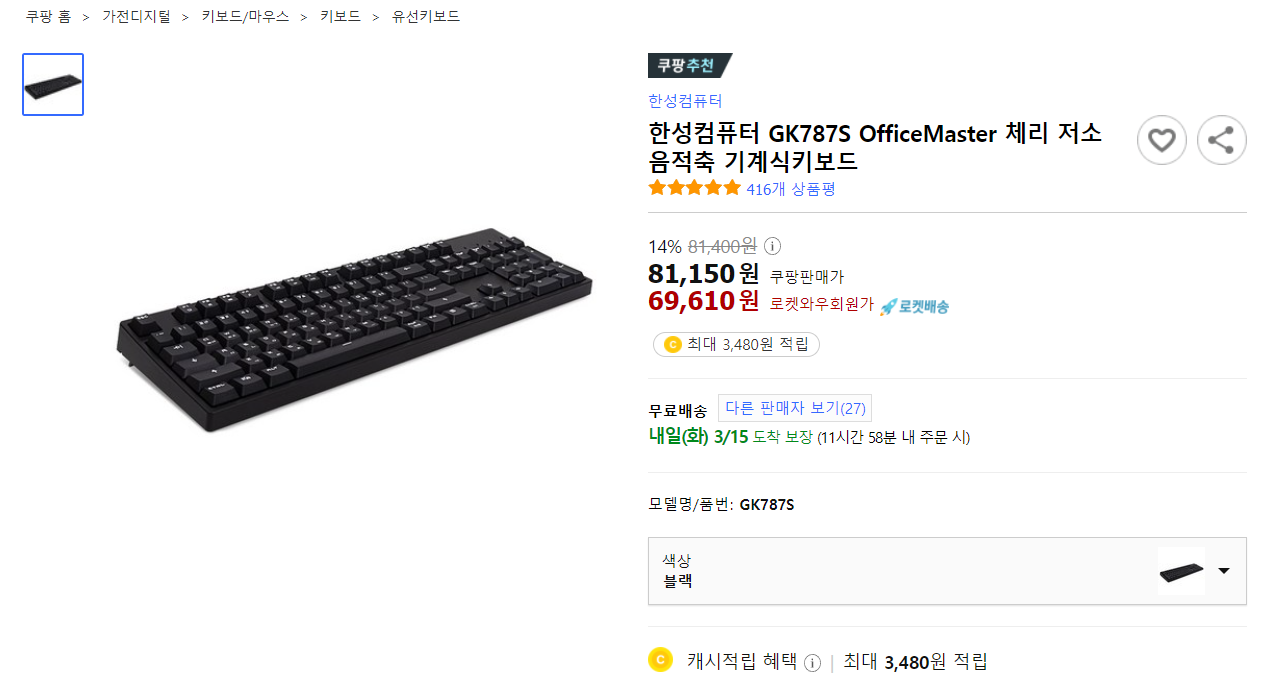Click the keyboard thumbnail in the gallery

[x=52, y=84]
